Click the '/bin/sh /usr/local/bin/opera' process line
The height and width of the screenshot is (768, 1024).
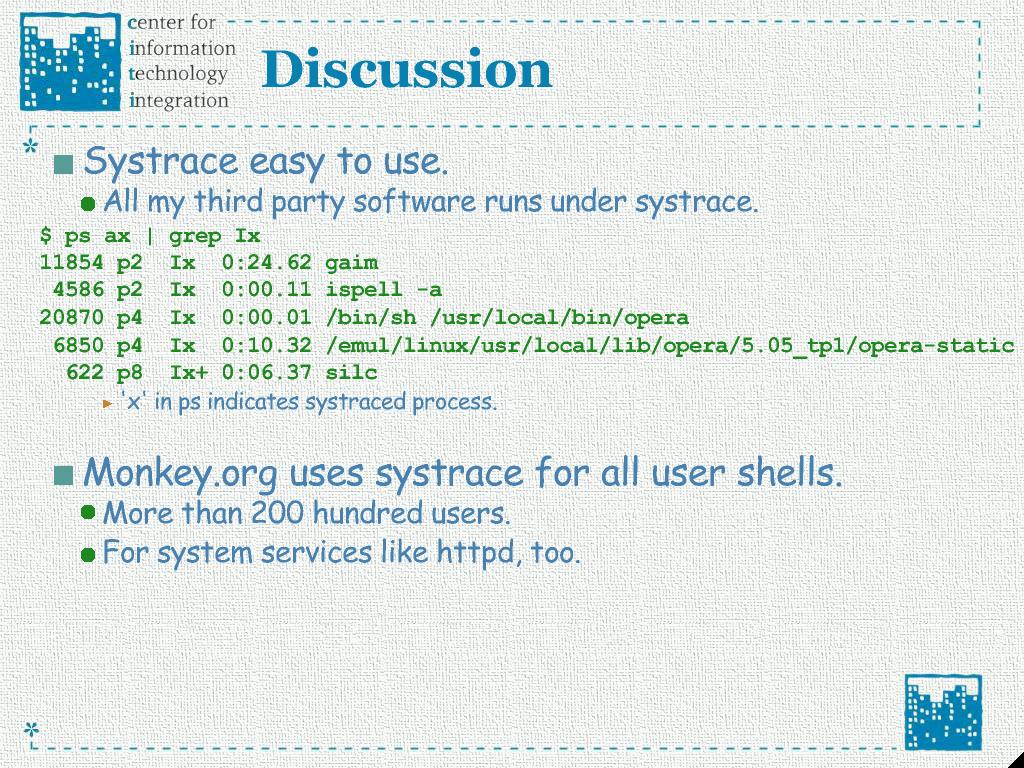pos(364,318)
